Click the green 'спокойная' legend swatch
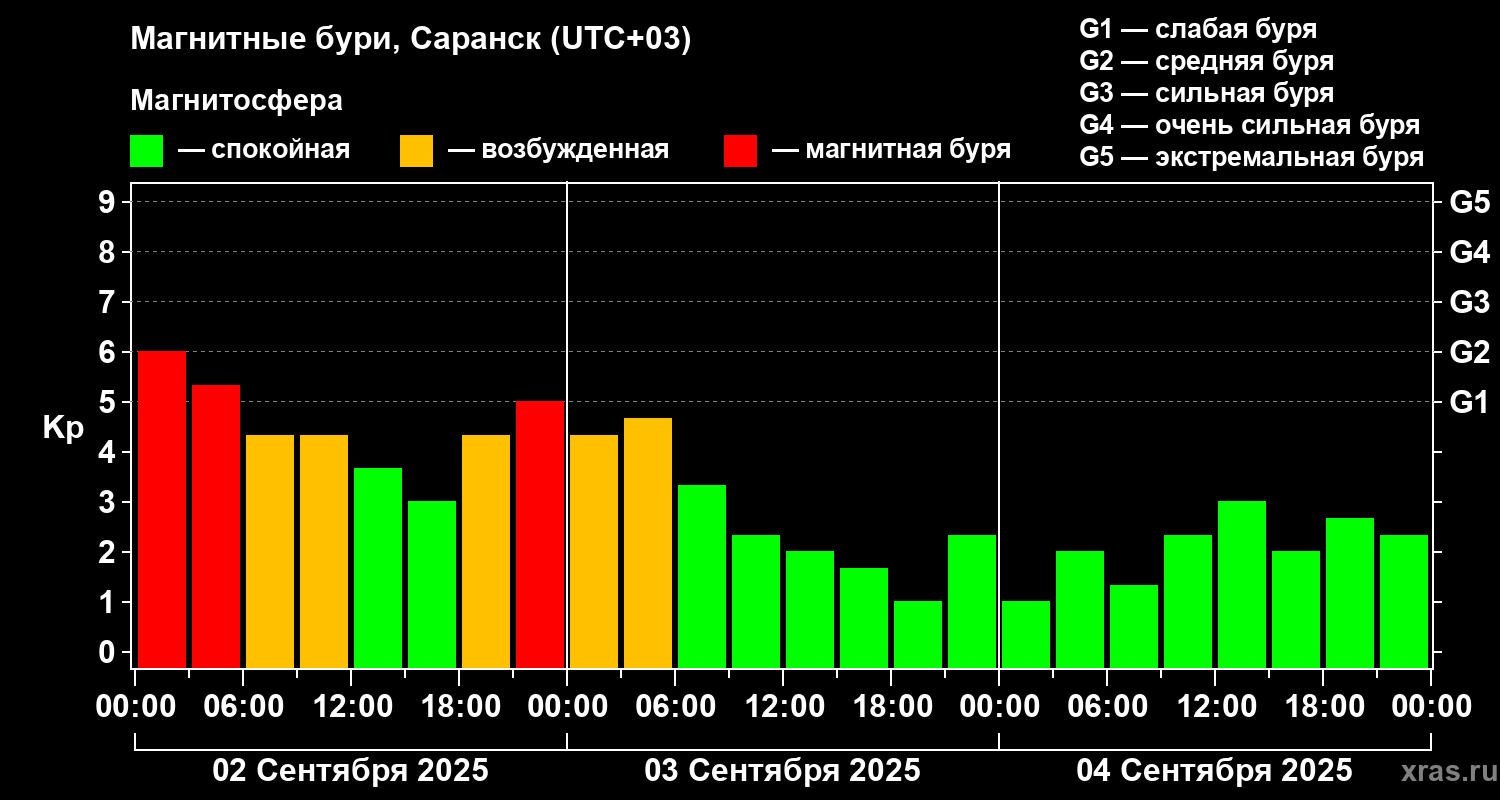The width and height of the screenshot is (1500, 800). point(146,151)
